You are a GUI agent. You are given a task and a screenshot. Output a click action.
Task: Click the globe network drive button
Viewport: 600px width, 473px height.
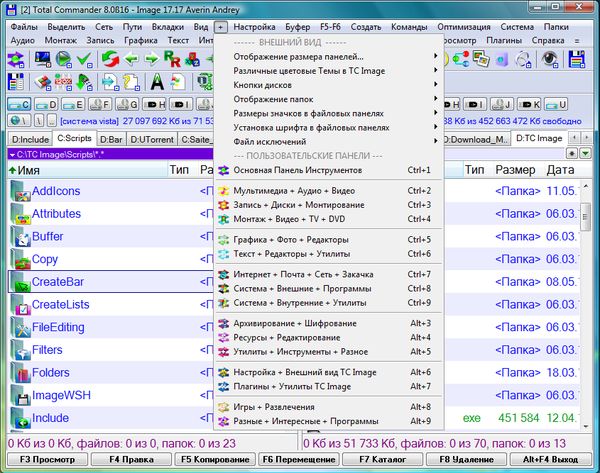coord(19,121)
